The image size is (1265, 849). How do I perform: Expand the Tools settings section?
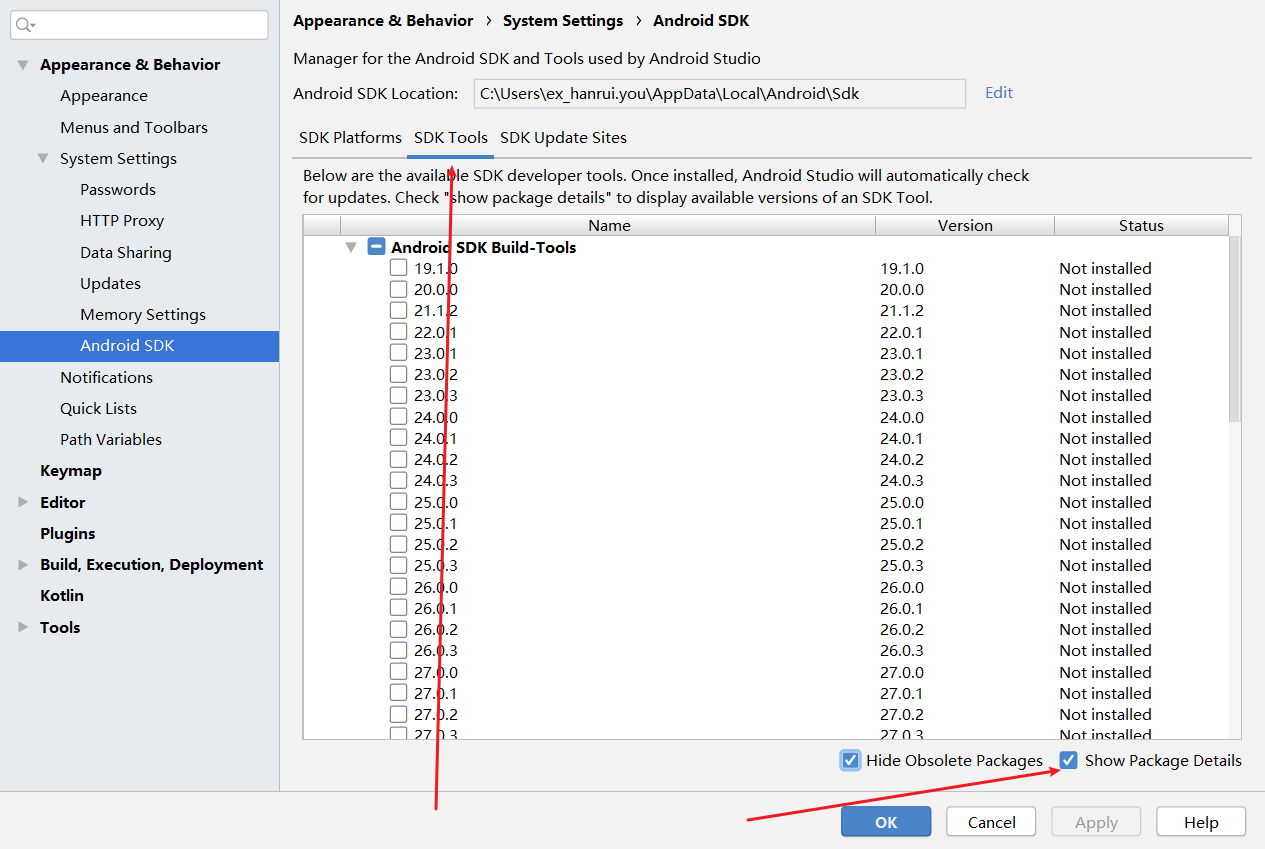pyautogui.click(x=23, y=627)
